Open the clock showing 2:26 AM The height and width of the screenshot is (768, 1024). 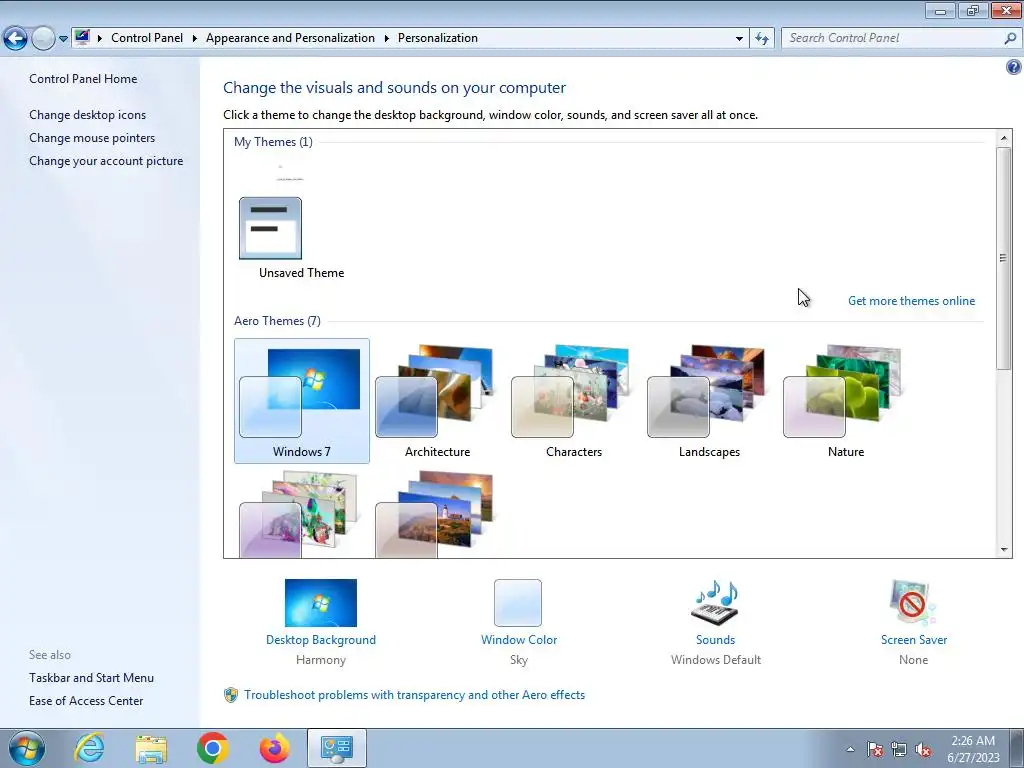click(x=973, y=749)
